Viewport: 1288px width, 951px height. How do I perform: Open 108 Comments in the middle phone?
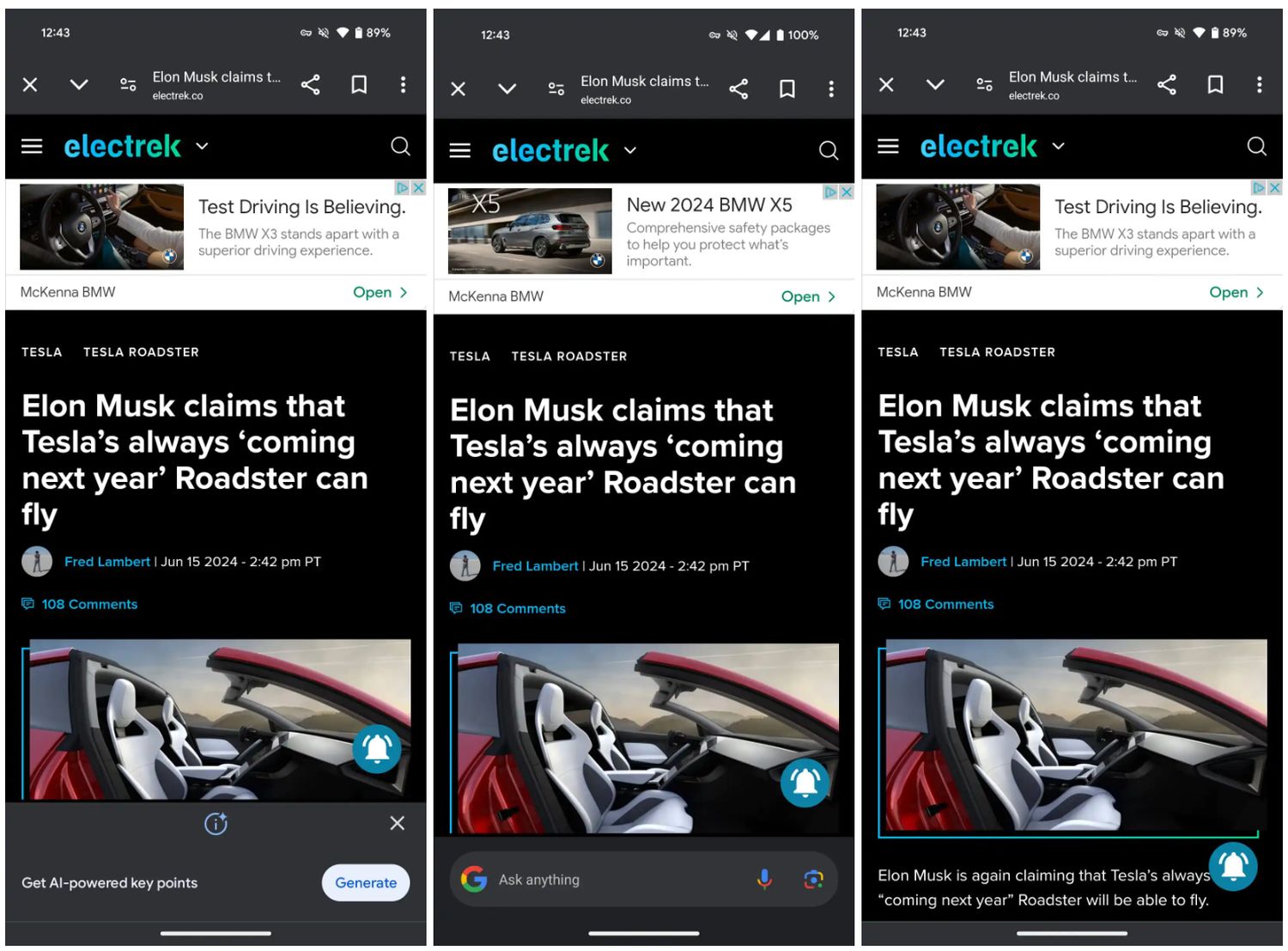tap(517, 608)
